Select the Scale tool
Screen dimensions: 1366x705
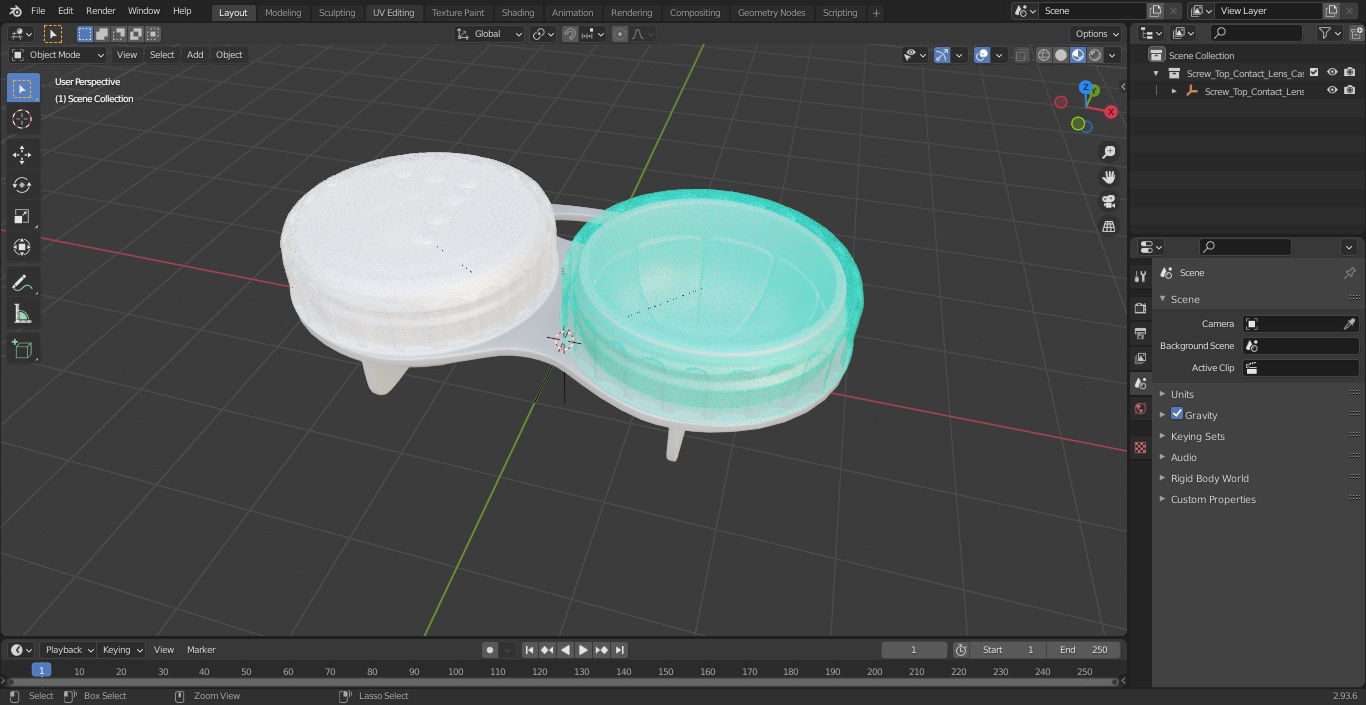[22, 216]
